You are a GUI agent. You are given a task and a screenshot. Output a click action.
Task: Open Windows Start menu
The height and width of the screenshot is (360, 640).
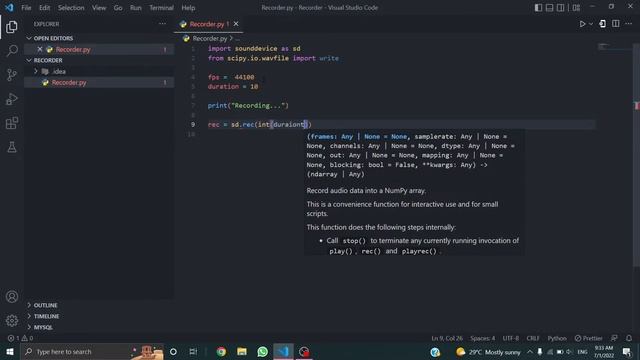pos(10,351)
